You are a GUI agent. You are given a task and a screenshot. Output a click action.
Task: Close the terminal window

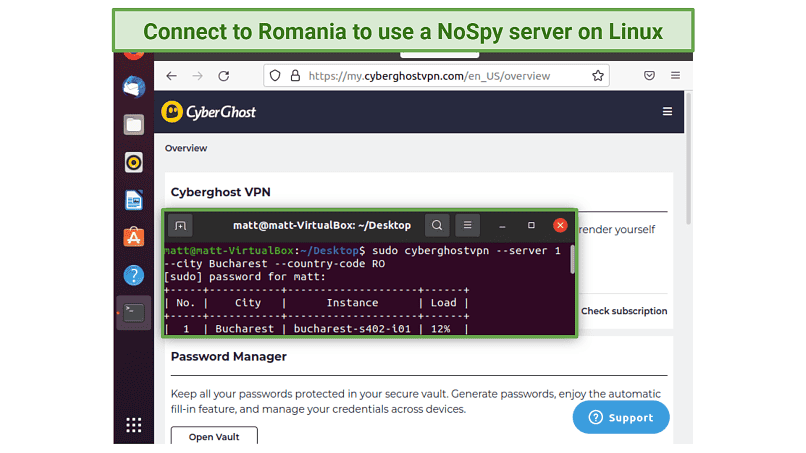560,225
